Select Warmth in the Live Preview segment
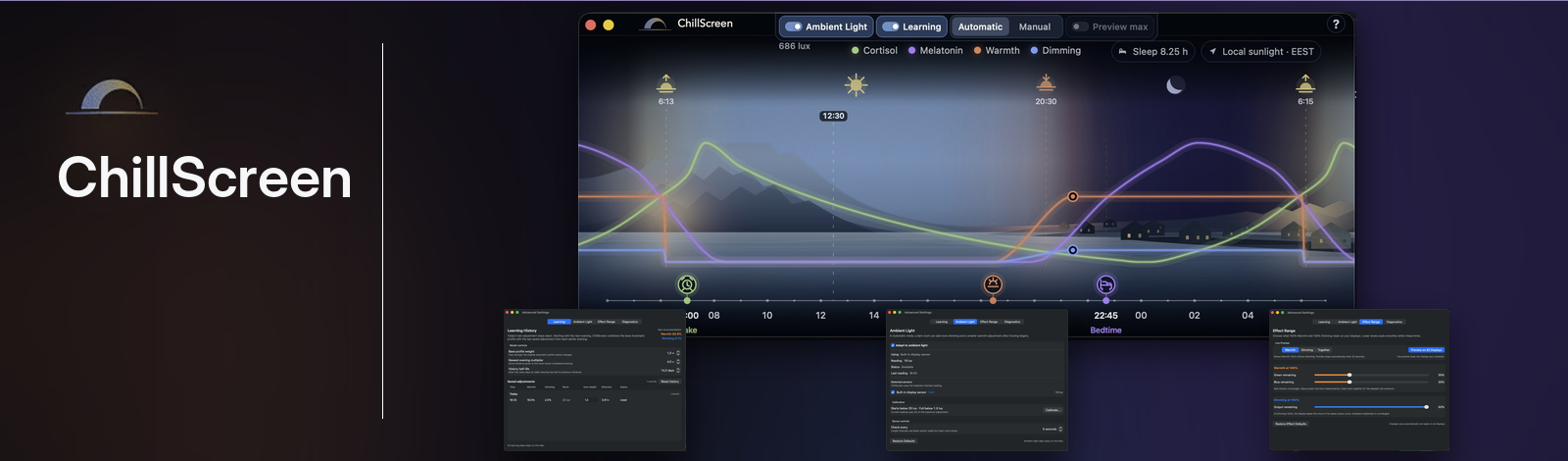The image size is (1568, 461). click(1290, 350)
